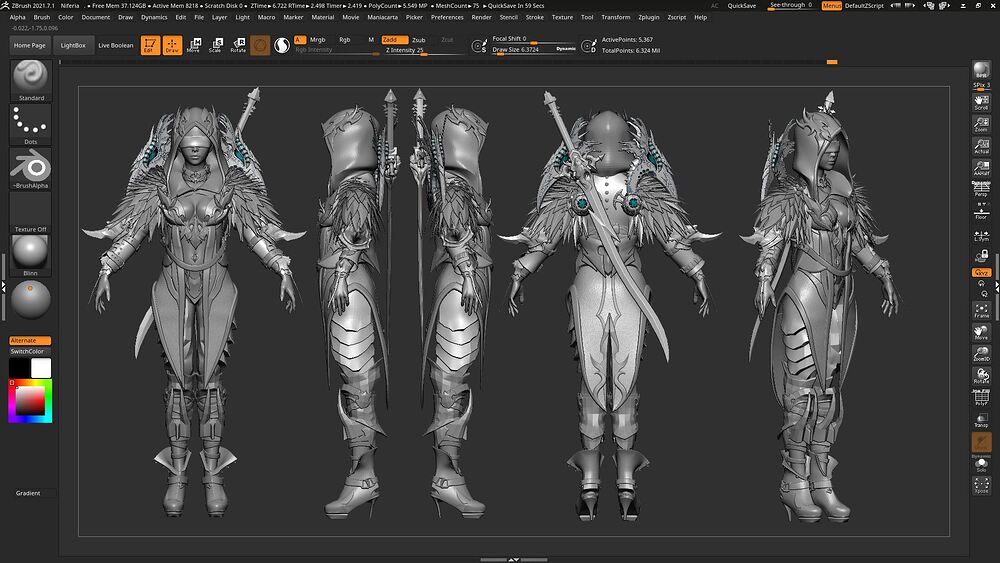Click the Scroll document icon

982,102
